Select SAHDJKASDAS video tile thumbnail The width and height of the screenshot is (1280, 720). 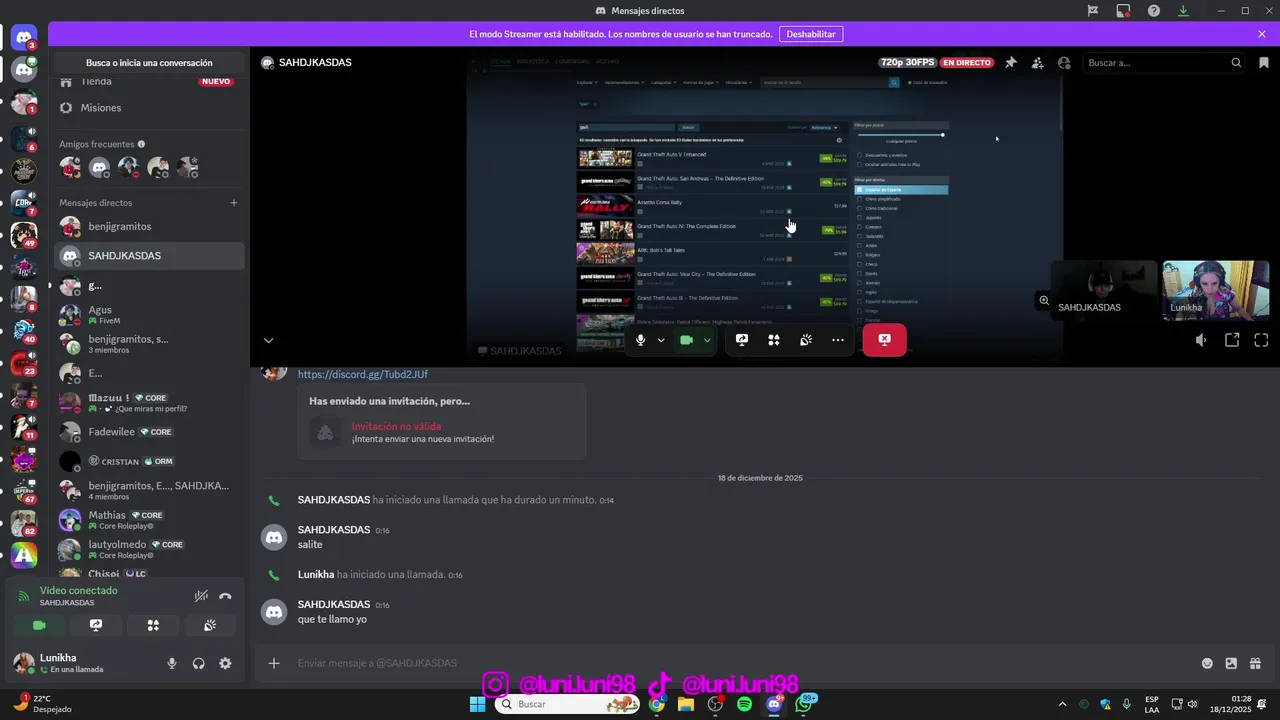click(x=1104, y=290)
